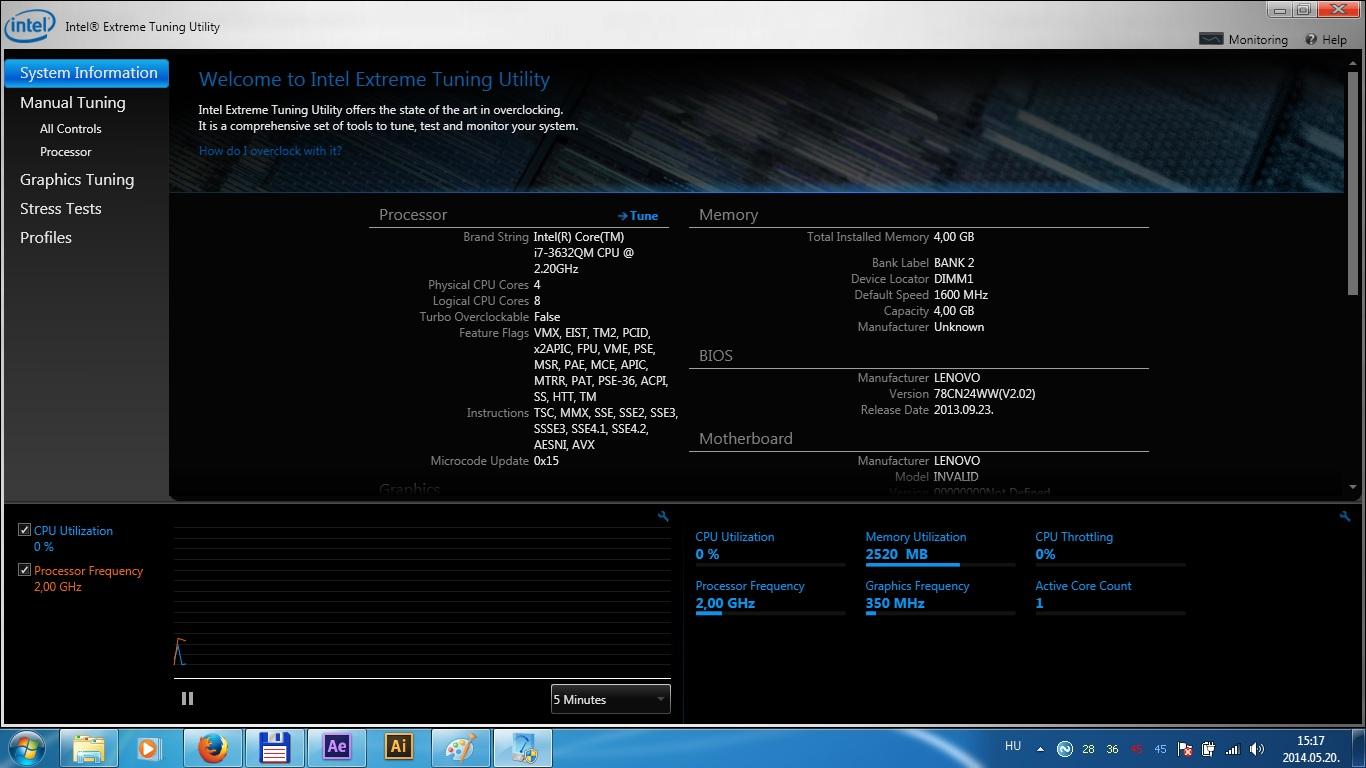Click CPU Throttling 0% tile
Image resolution: width=1366 pixels, height=768 pixels.
click(x=1110, y=546)
